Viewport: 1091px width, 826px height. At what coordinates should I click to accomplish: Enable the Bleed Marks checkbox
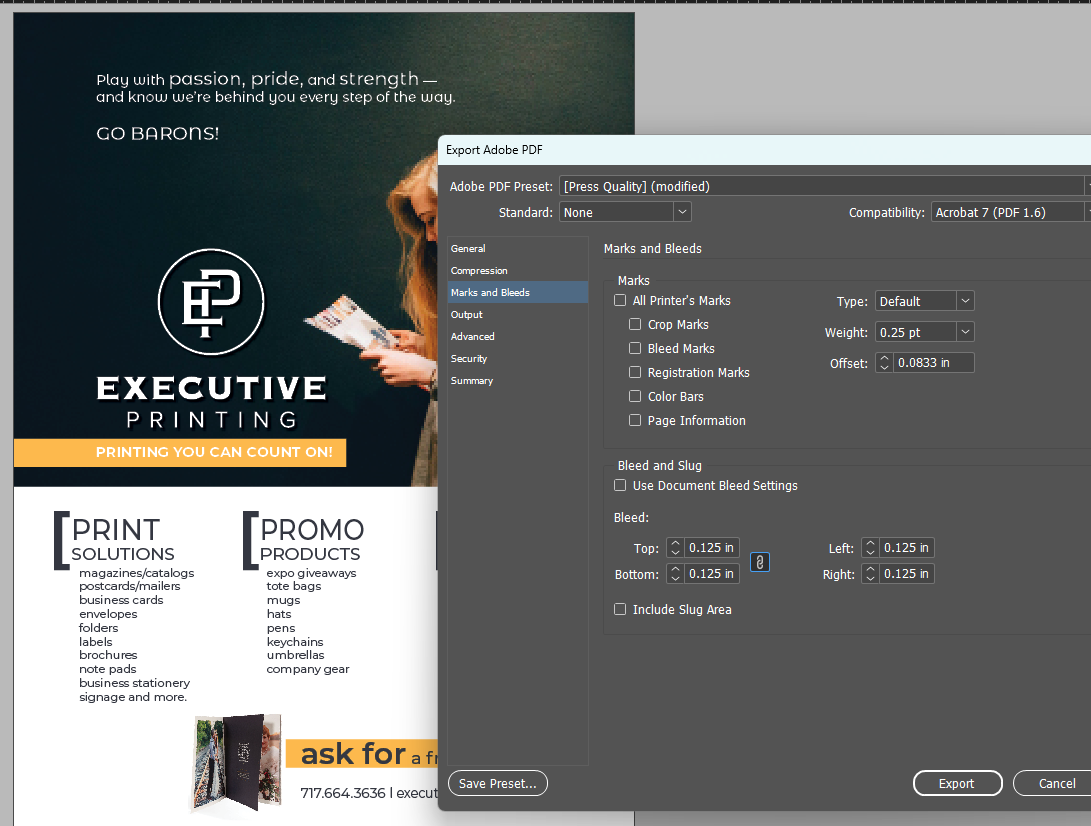click(635, 348)
